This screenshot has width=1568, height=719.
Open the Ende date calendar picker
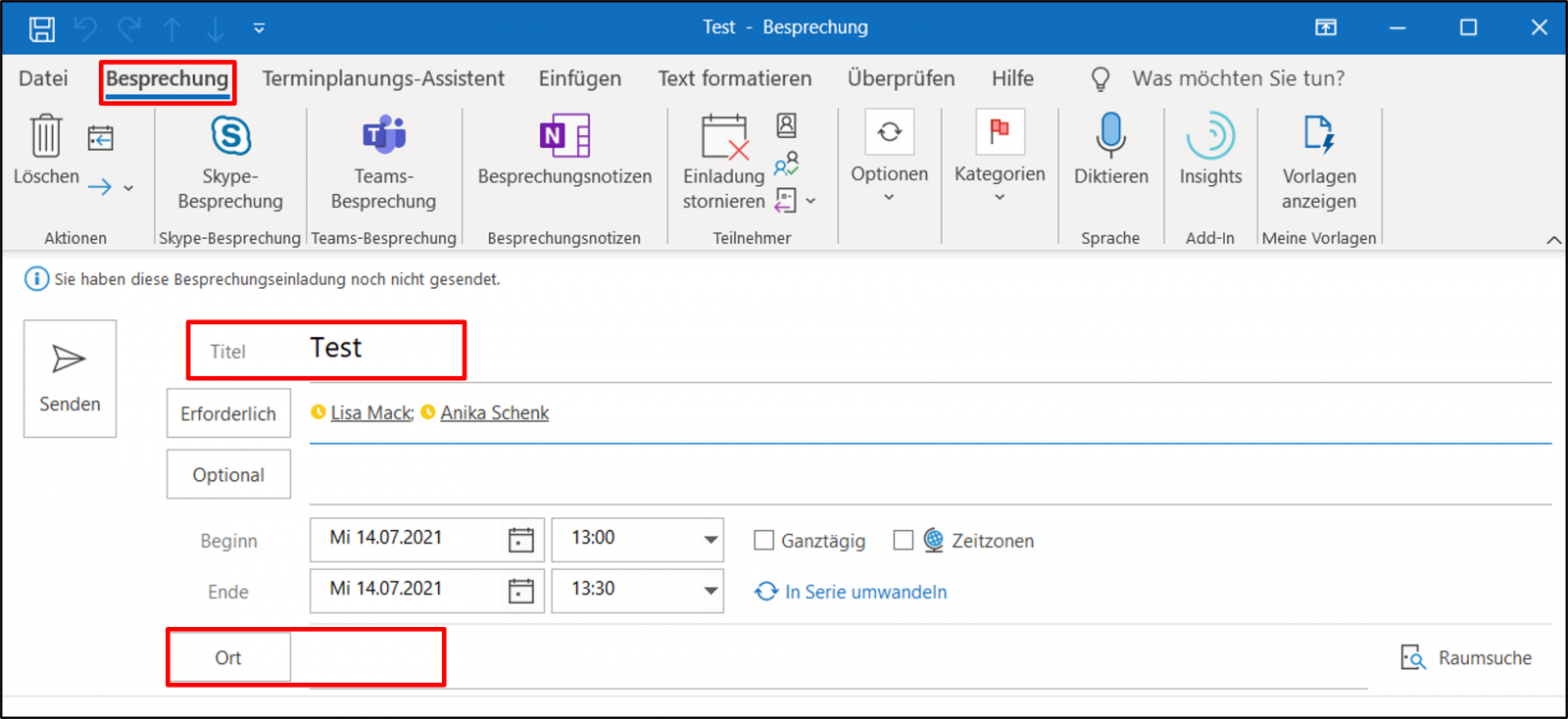521,591
